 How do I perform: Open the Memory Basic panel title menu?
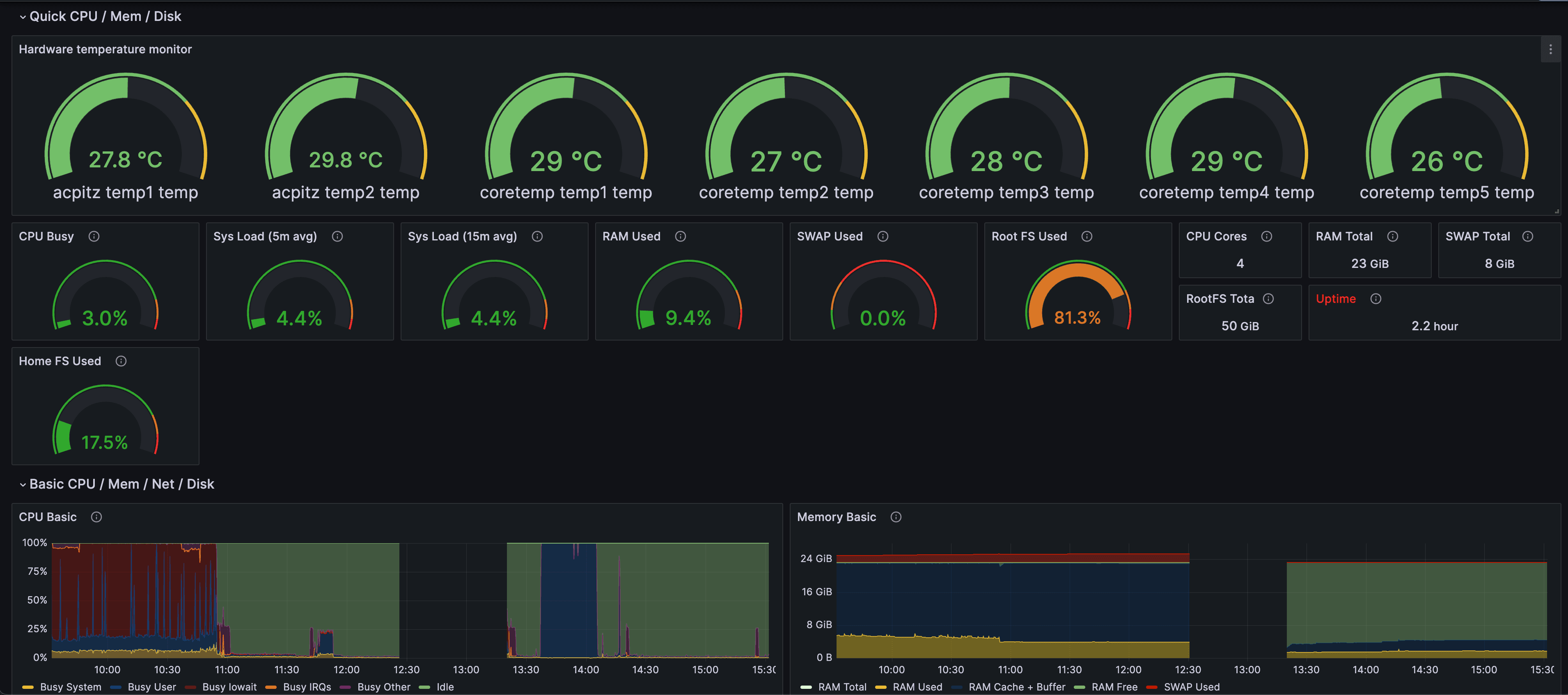click(x=836, y=517)
